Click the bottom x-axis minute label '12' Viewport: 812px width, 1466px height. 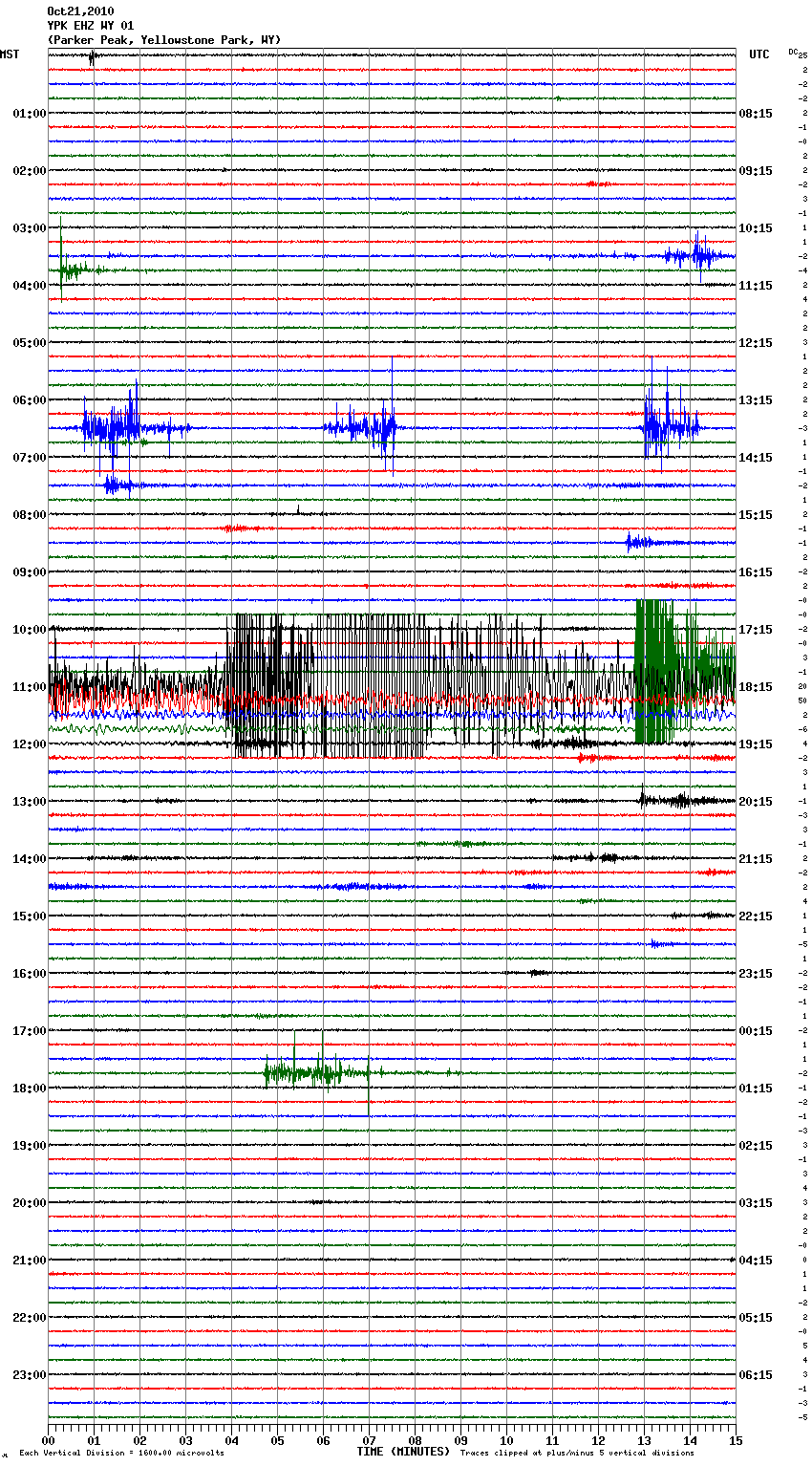click(598, 1440)
